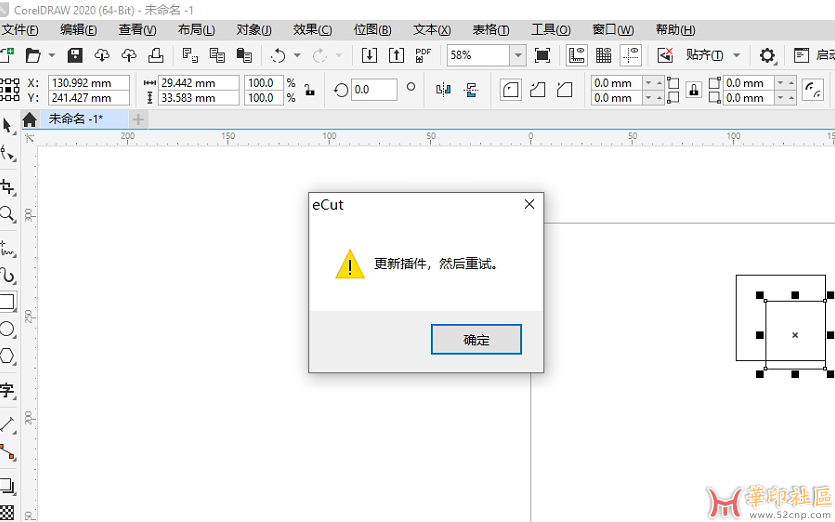The width and height of the screenshot is (835, 522).
Task: Click the 58% zoom level field
Action: pos(478,55)
